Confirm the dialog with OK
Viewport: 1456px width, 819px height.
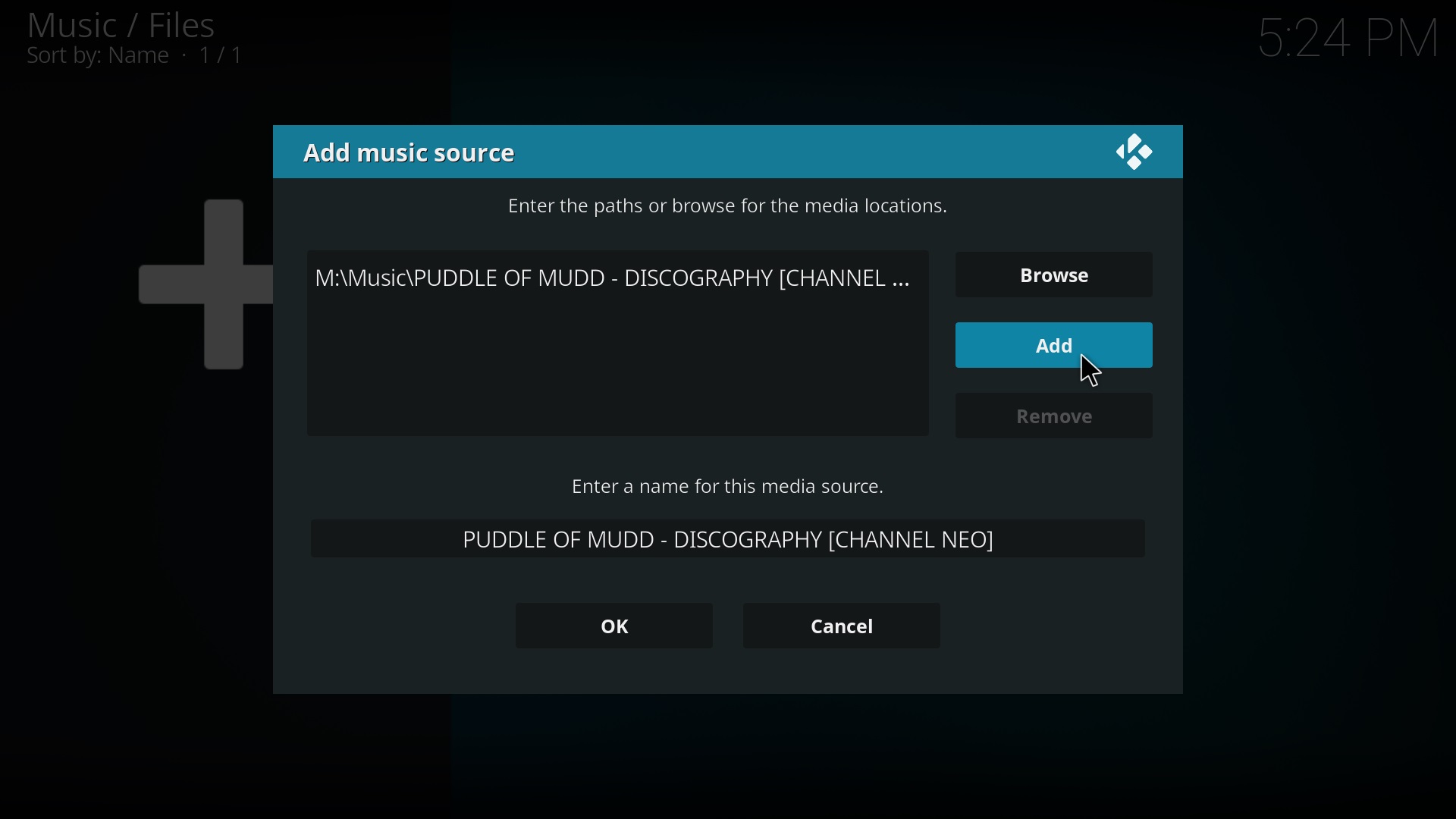point(614,626)
